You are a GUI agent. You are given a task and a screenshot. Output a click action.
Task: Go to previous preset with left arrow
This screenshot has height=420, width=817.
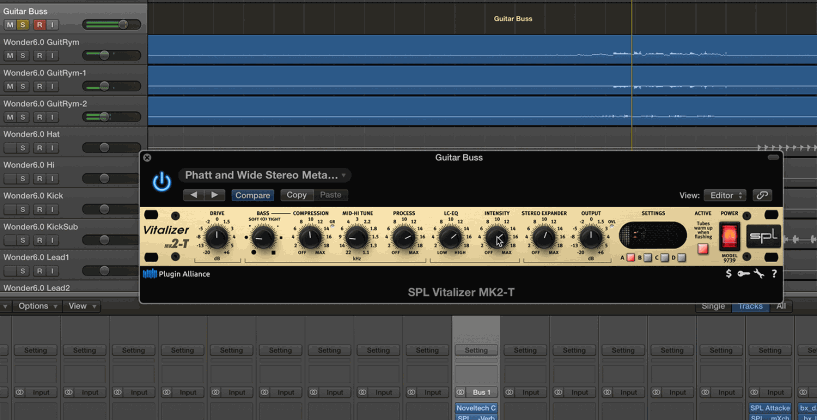pyautogui.click(x=193, y=195)
